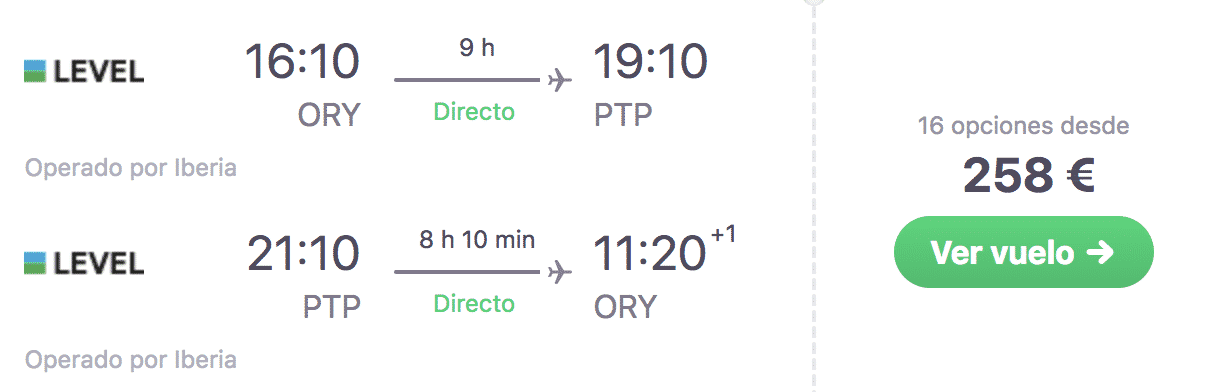Click the second Operado por Iberia note
The width and height of the screenshot is (1216, 392).
tap(131, 359)
